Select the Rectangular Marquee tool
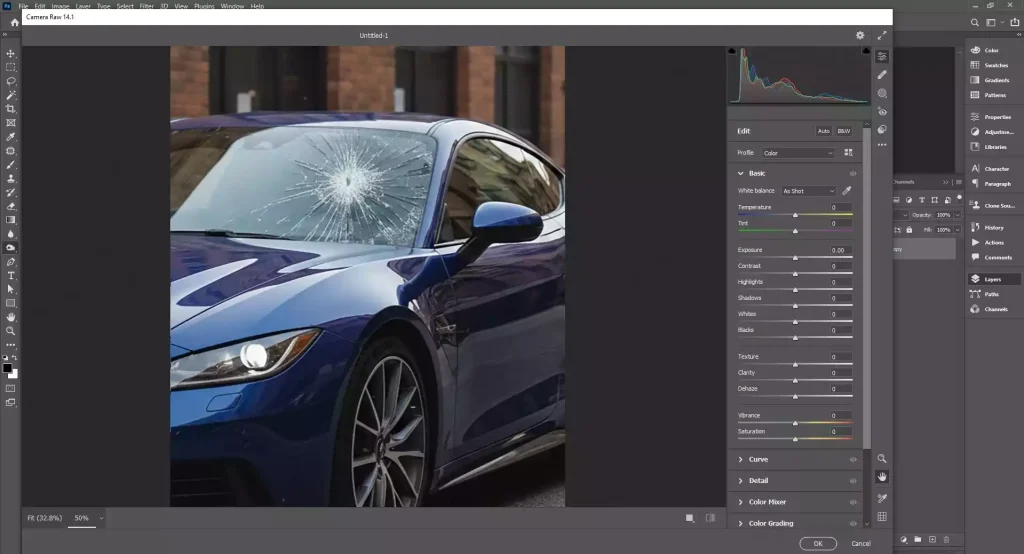The height and width of the screenshot is (554, 1024). click(x=10, y=67)
